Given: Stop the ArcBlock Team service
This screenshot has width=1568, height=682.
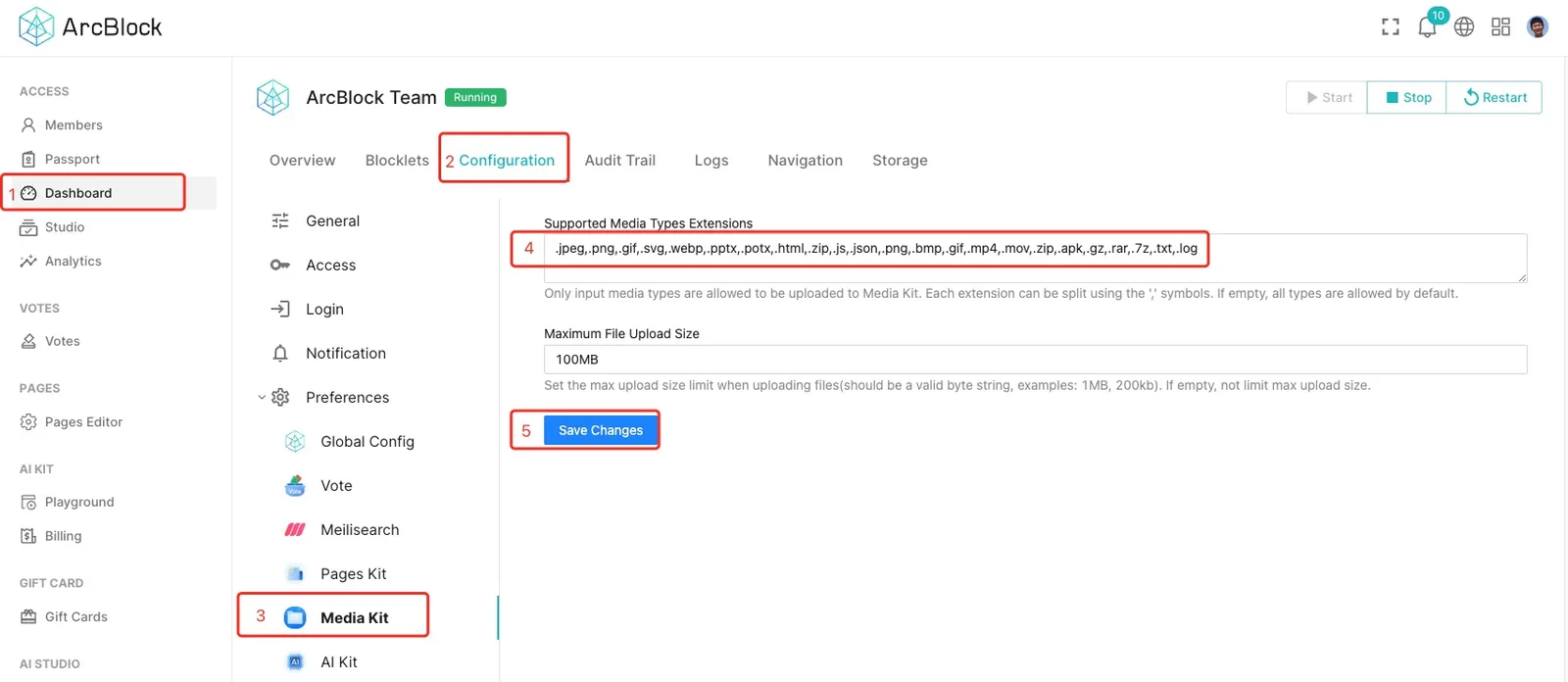Looking at the screenshot, I should 1407,97.
